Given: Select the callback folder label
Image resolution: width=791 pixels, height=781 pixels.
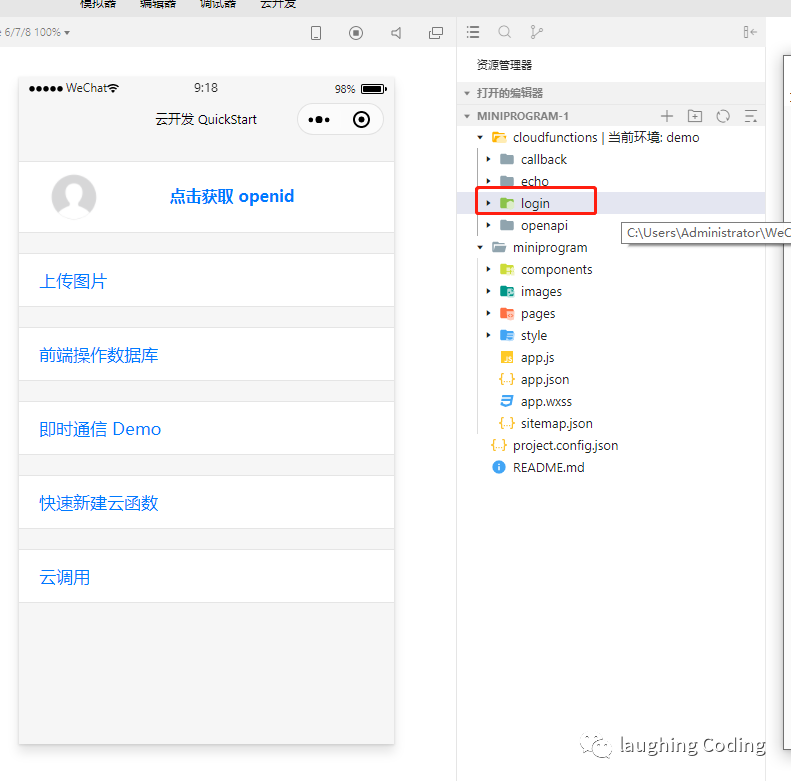Looking at the screenshot, I should 544,159.
